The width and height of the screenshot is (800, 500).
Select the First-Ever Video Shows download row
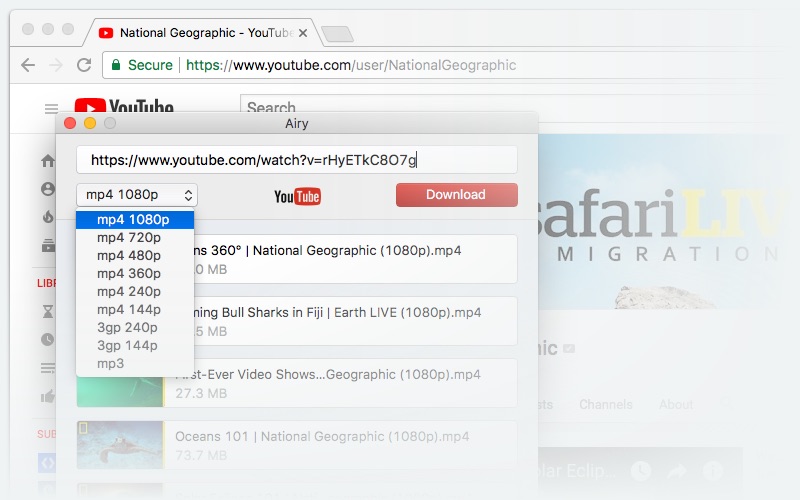340,383
